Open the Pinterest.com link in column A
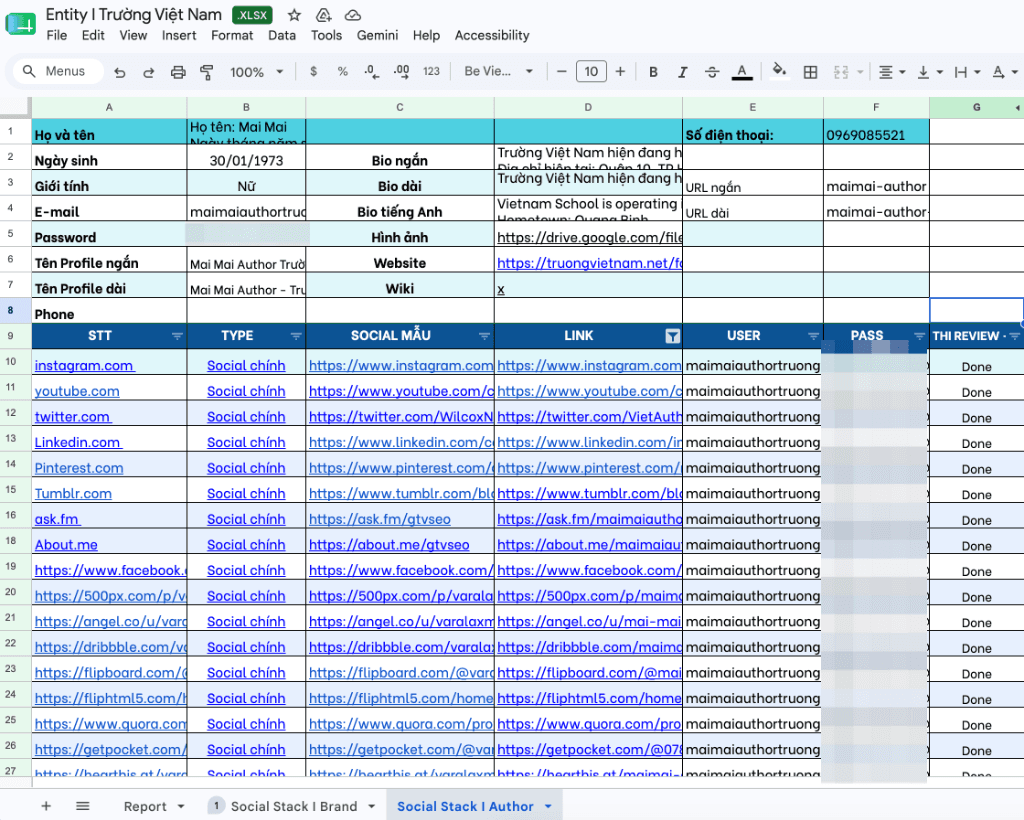The height and width of the screenshot is (820, 1024). click(79, 468)
